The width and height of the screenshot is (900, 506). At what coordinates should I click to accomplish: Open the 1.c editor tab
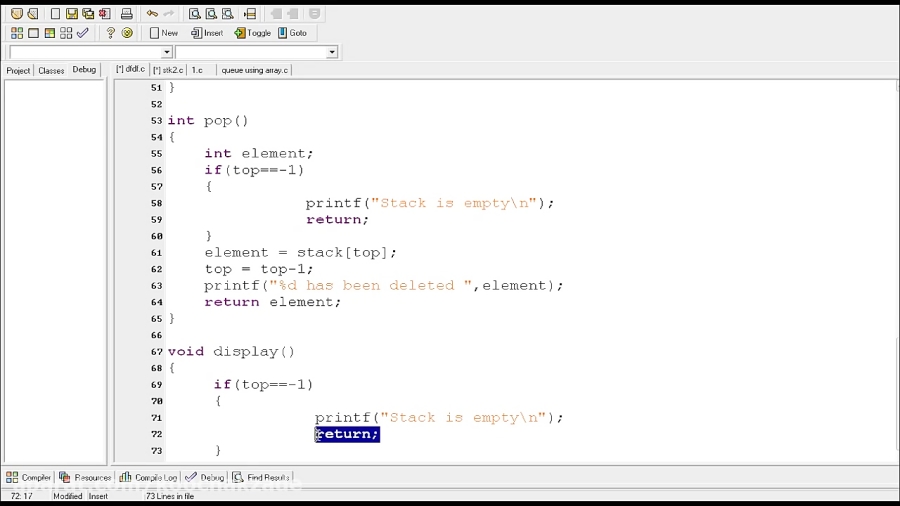[197, 70]
